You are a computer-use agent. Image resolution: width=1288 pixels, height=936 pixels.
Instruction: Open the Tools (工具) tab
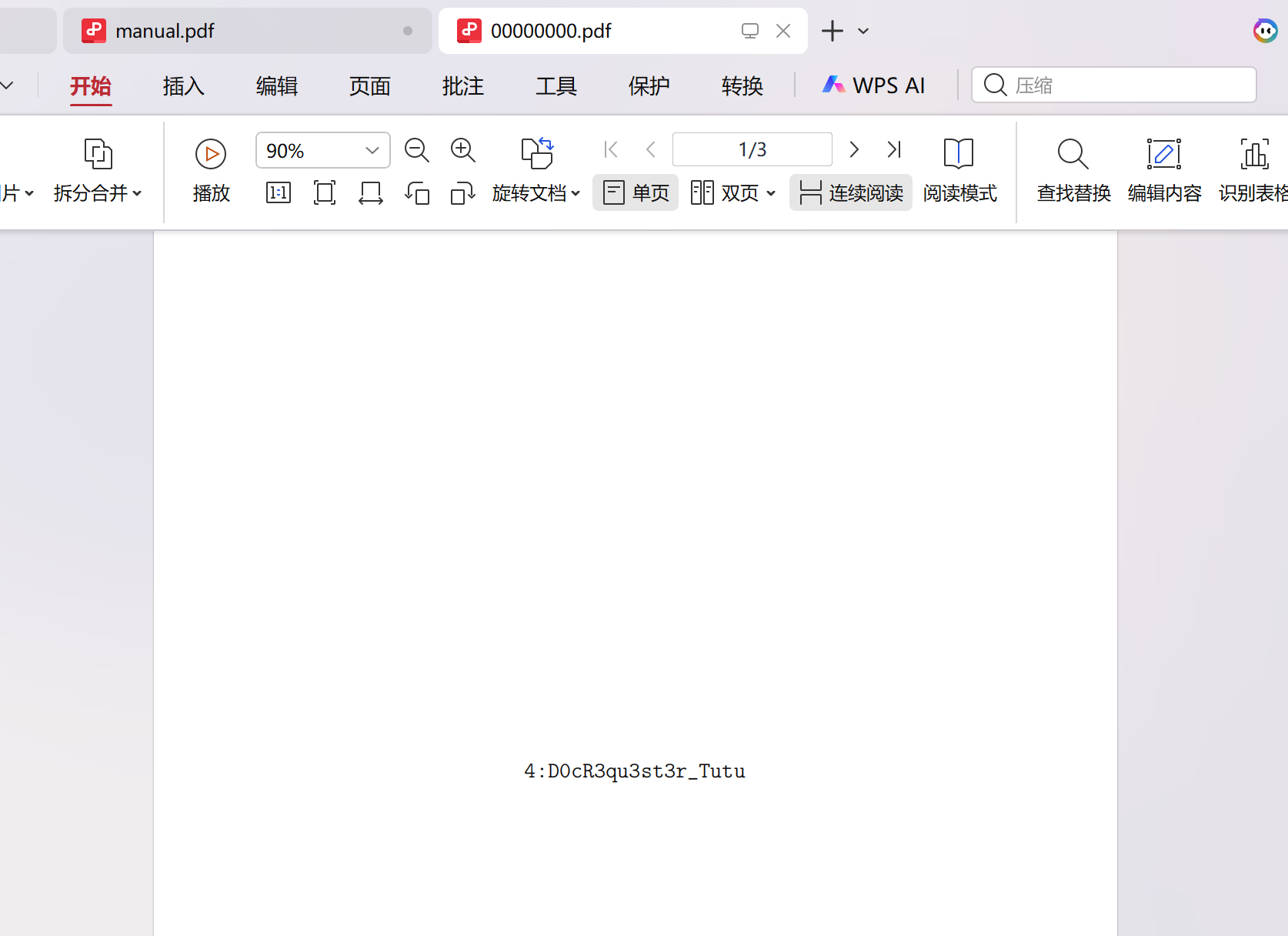coord(556,85)
